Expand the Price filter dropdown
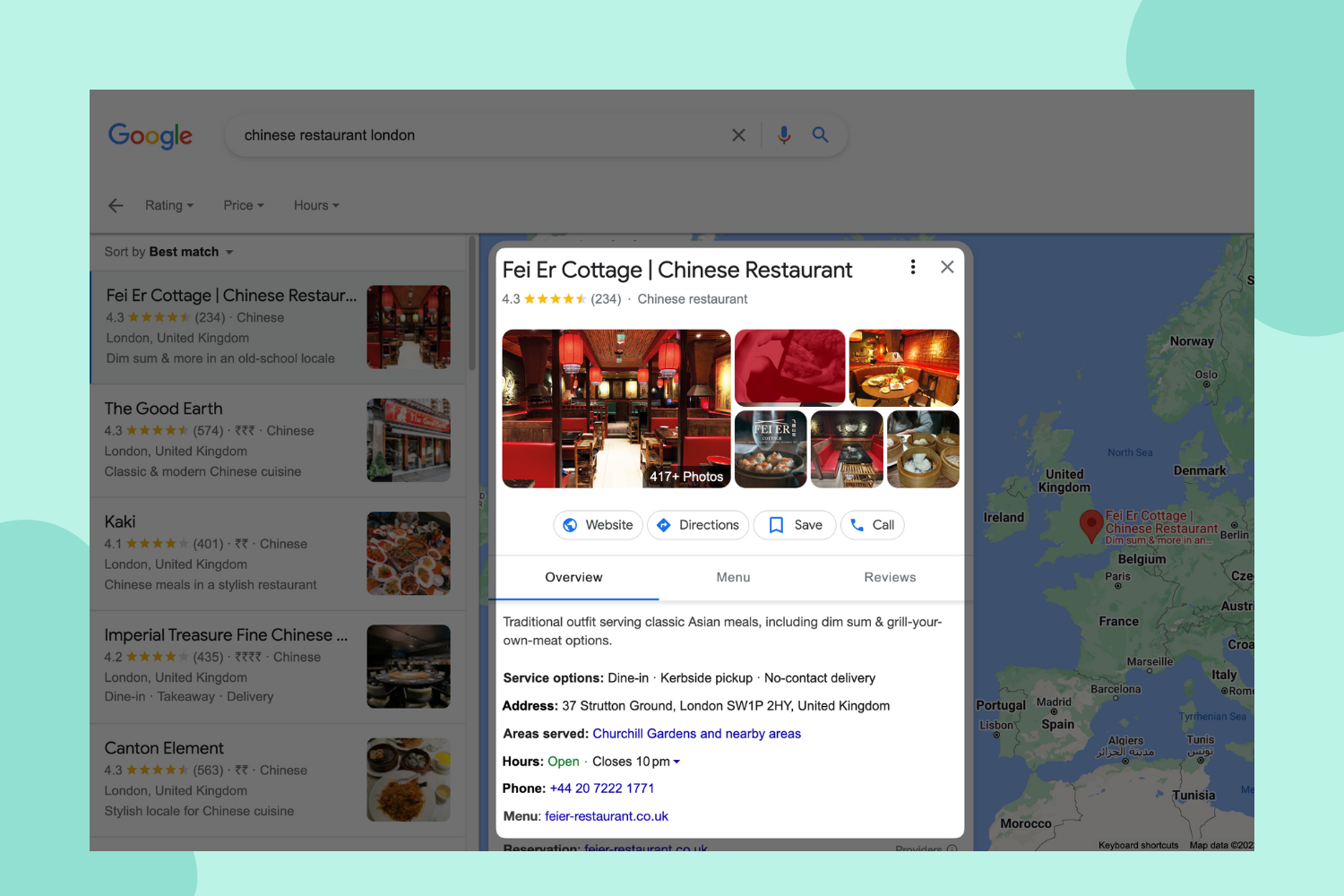This screenshot has width=1344, height=896. (244, 205)
